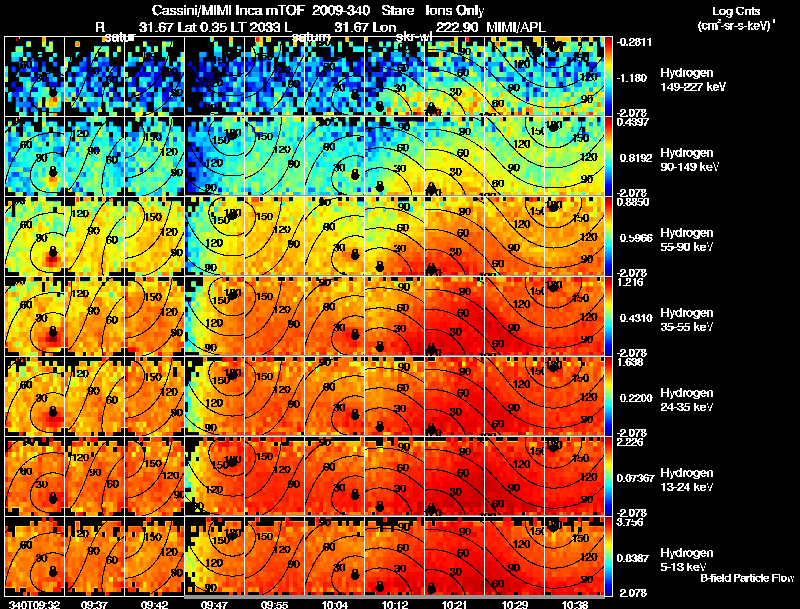Click the color bar of the 55-90 keV row
Image resolution: width=800 pixels, height=609 pixels.
click(x=609, y=236)
